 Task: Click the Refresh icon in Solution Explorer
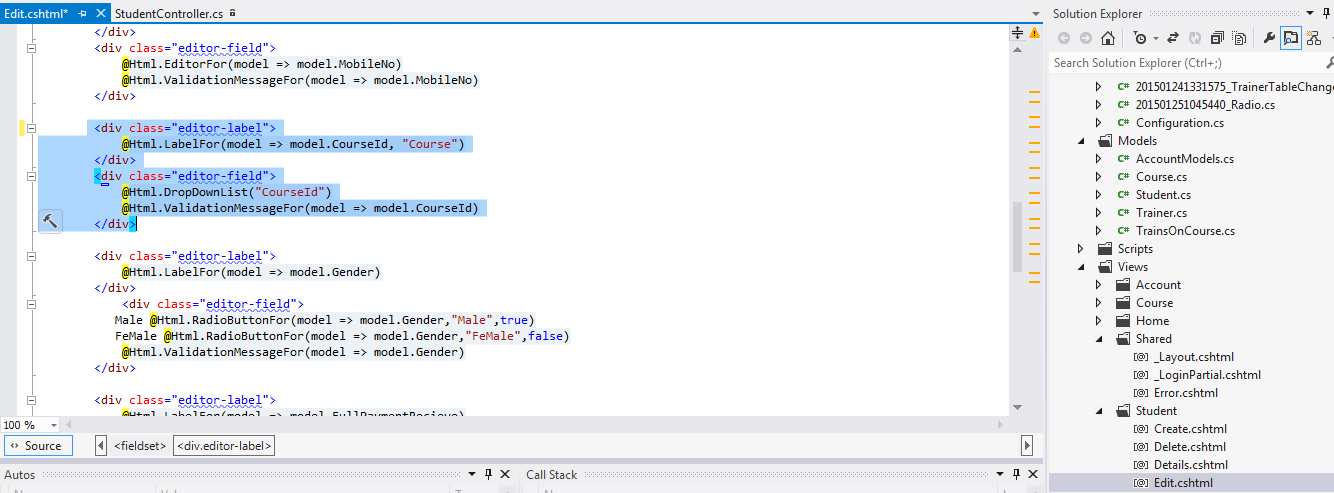coord(1195,38)
